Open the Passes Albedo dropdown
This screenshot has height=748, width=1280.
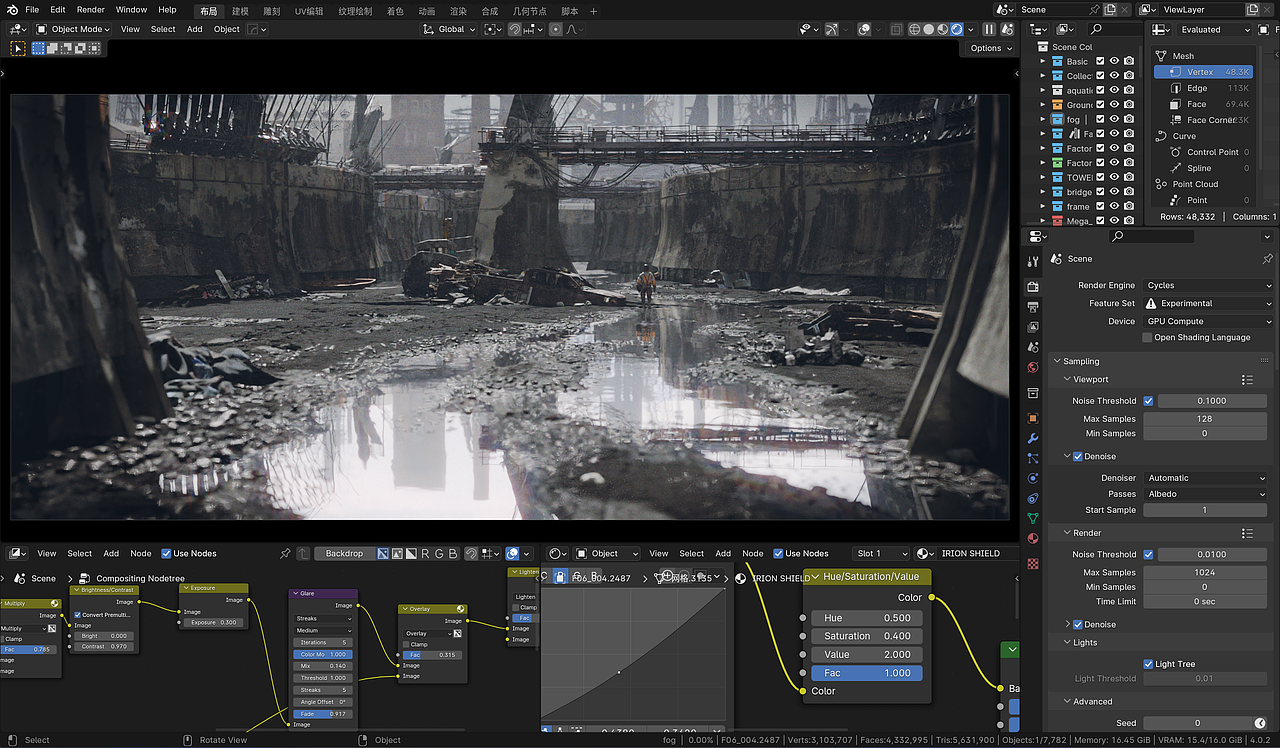(1205, 494)
